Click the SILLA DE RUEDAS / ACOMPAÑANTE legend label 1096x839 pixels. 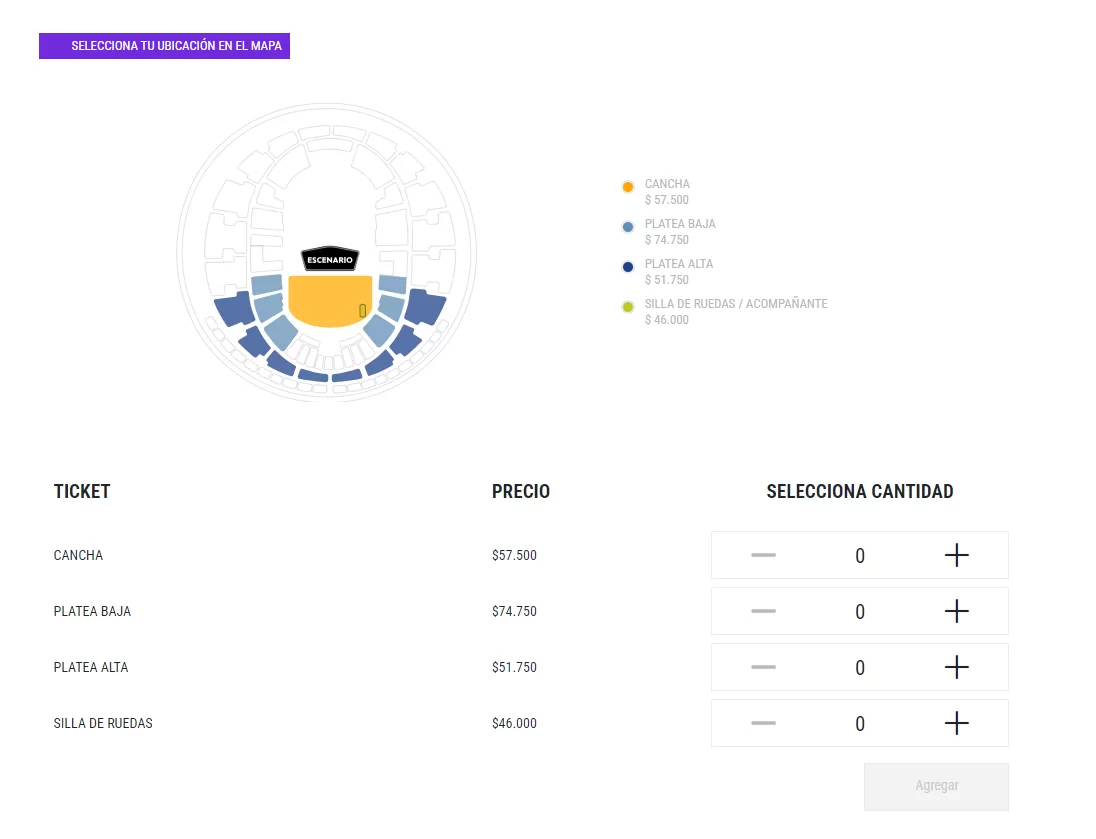(x=736, y=304)
